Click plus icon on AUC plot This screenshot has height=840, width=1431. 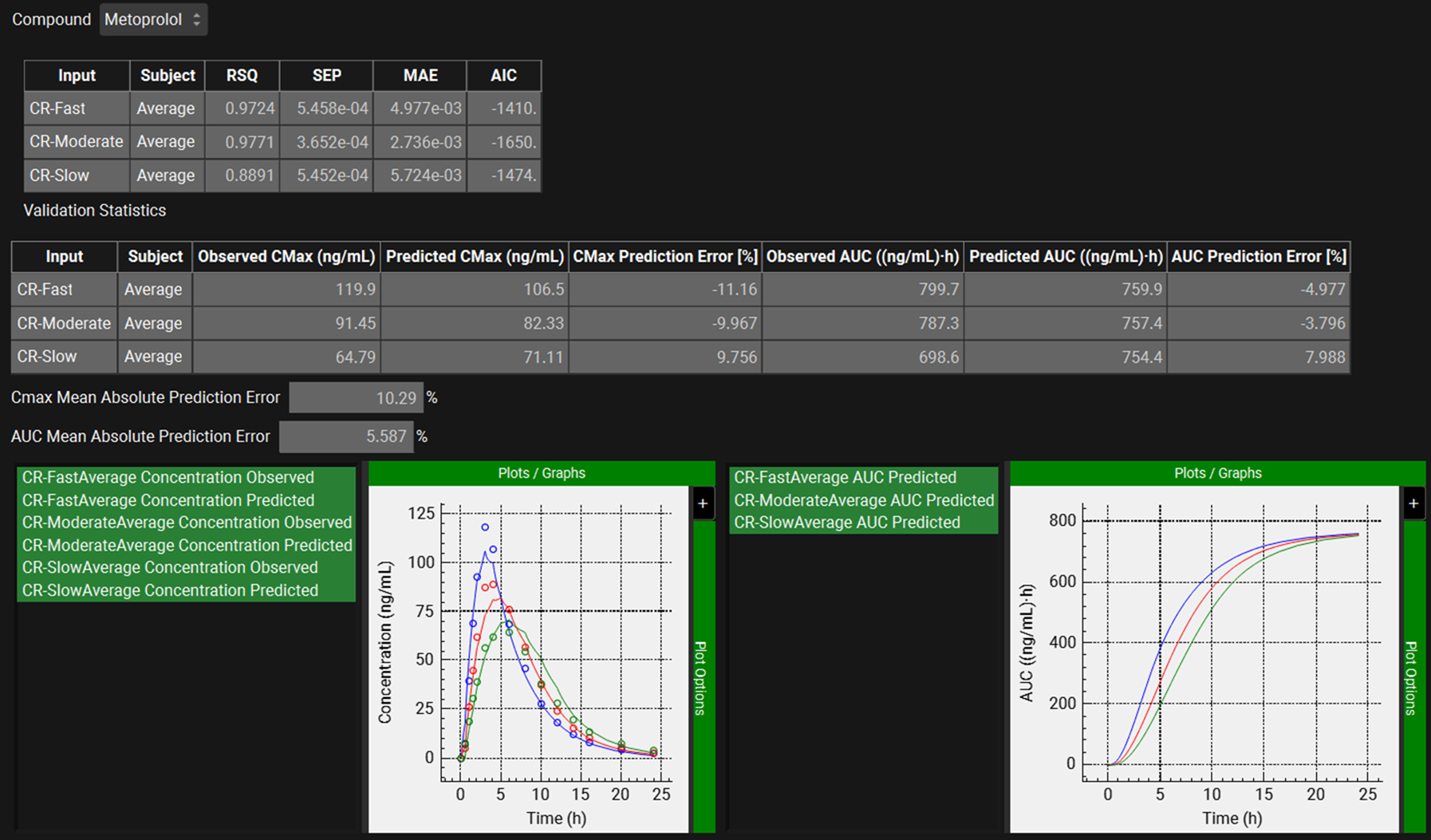tap(1413, 503)
